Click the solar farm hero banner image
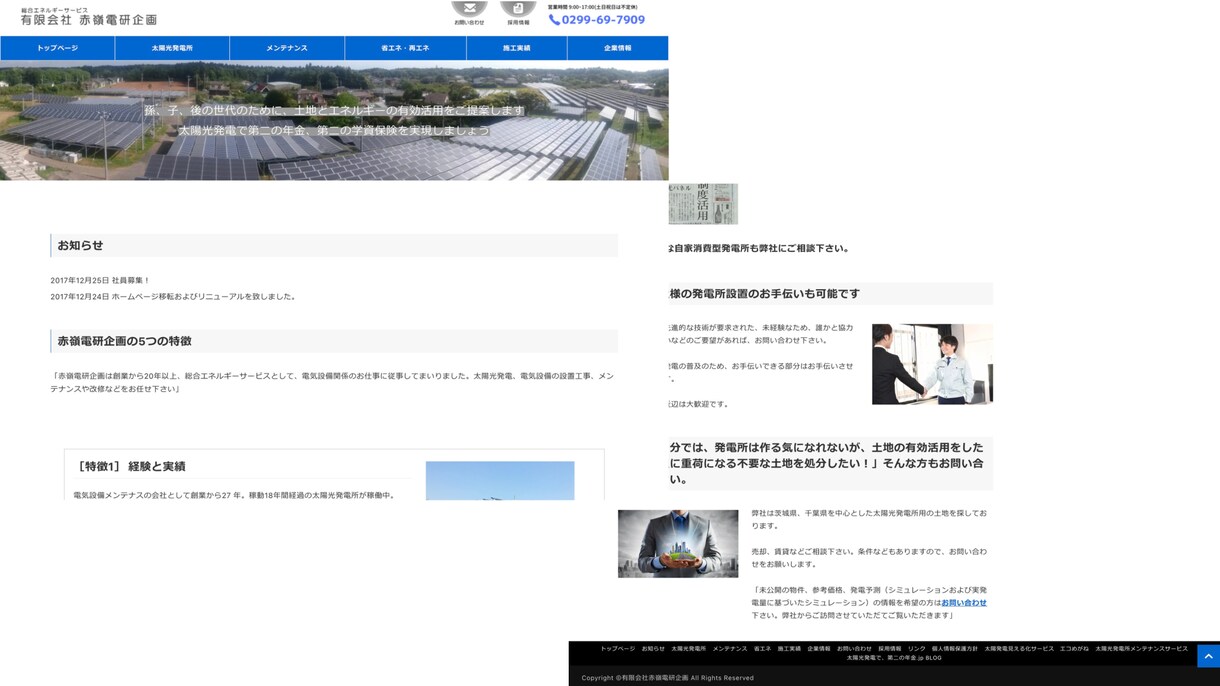The width and height of the screenshot is (1220, 686). (334, 121)
